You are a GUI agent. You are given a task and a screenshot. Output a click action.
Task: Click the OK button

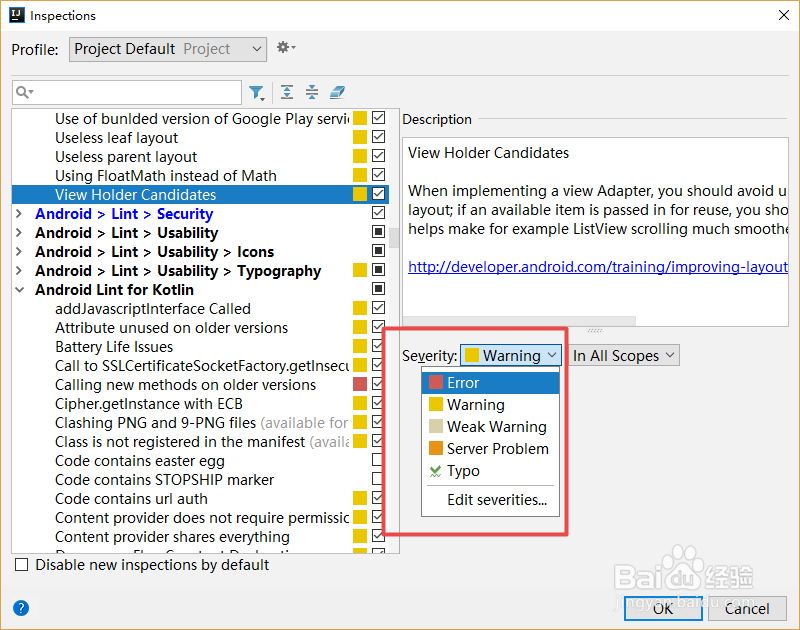(663, 609)
